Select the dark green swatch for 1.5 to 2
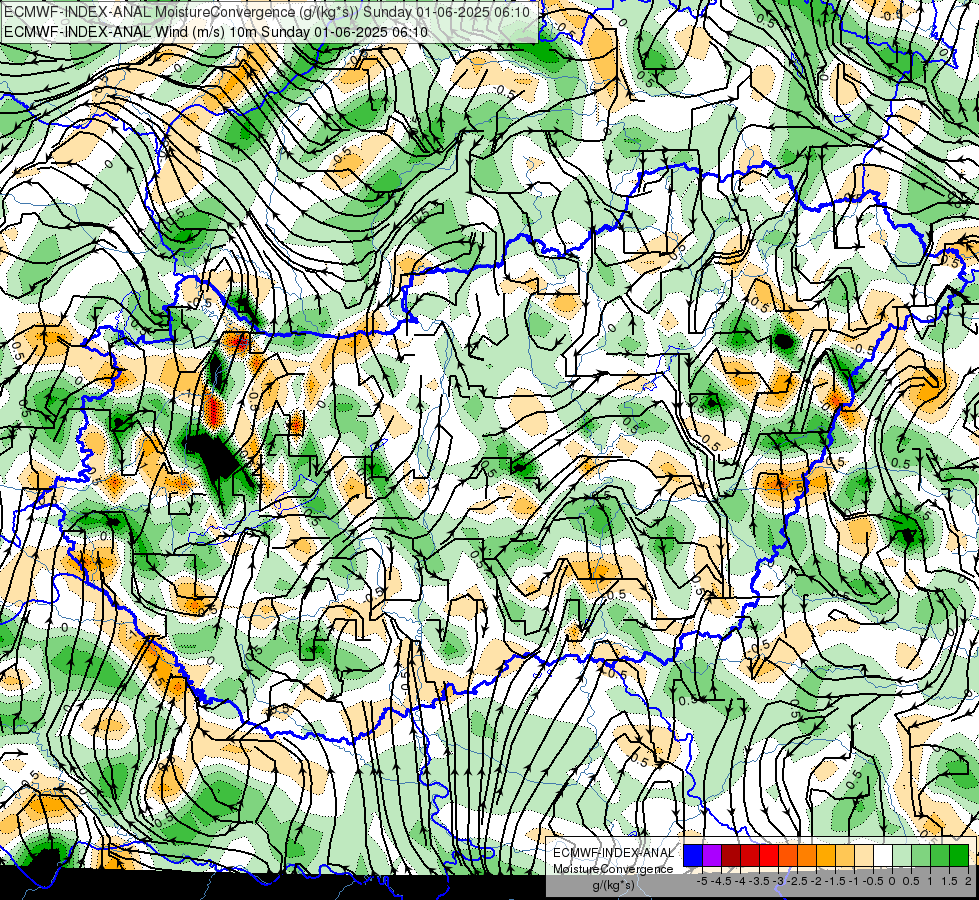 tap(959, 855)
